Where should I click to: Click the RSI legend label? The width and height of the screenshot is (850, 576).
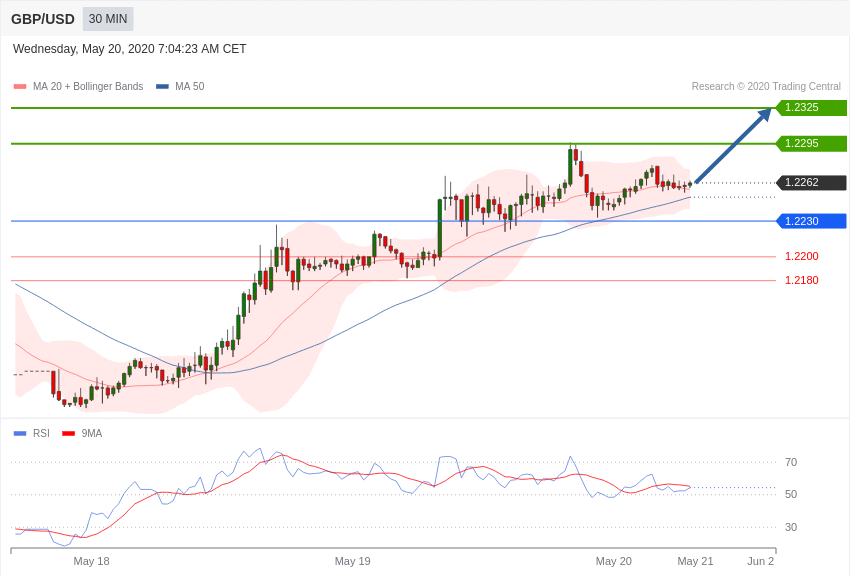(x=41, y=433)
